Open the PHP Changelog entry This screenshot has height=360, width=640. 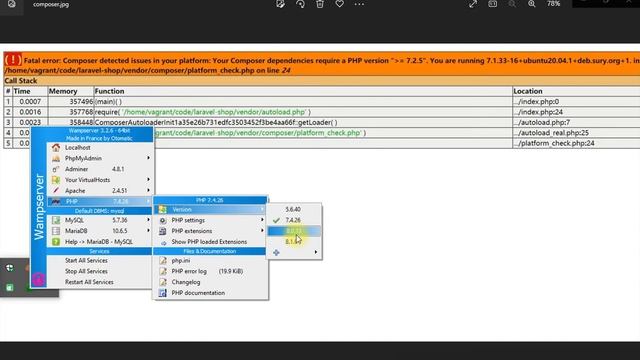point(210,282)
